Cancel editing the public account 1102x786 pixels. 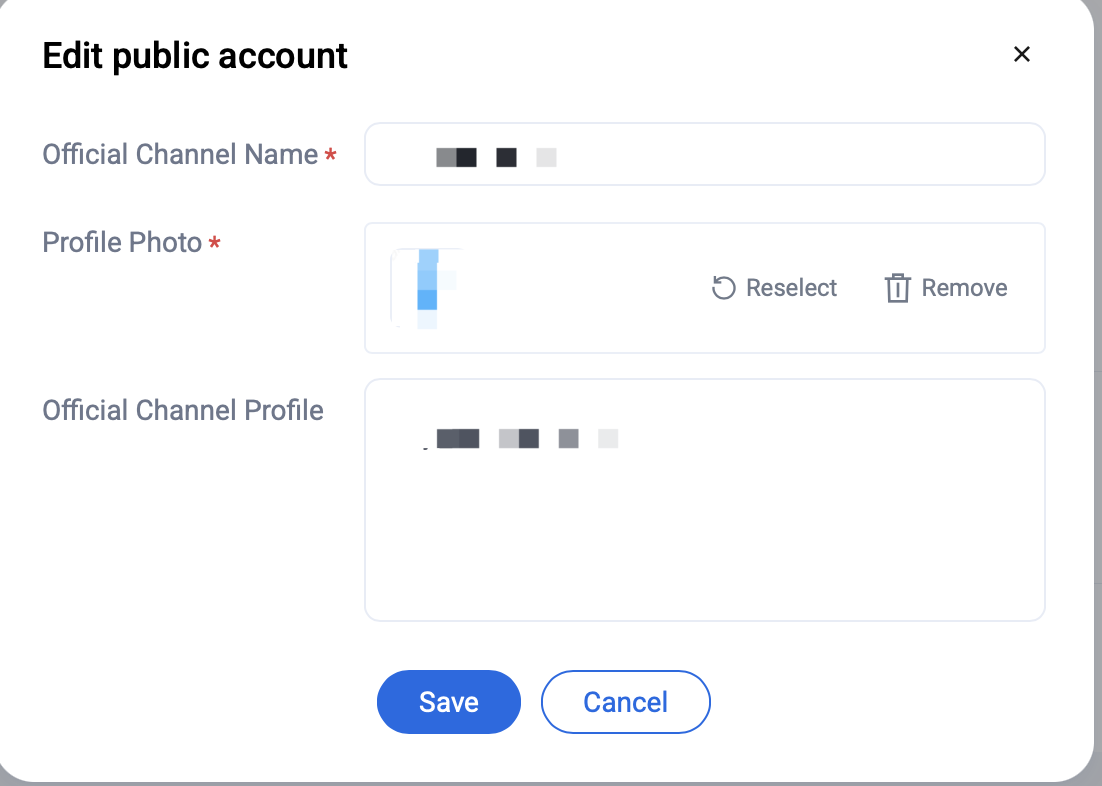625,702
